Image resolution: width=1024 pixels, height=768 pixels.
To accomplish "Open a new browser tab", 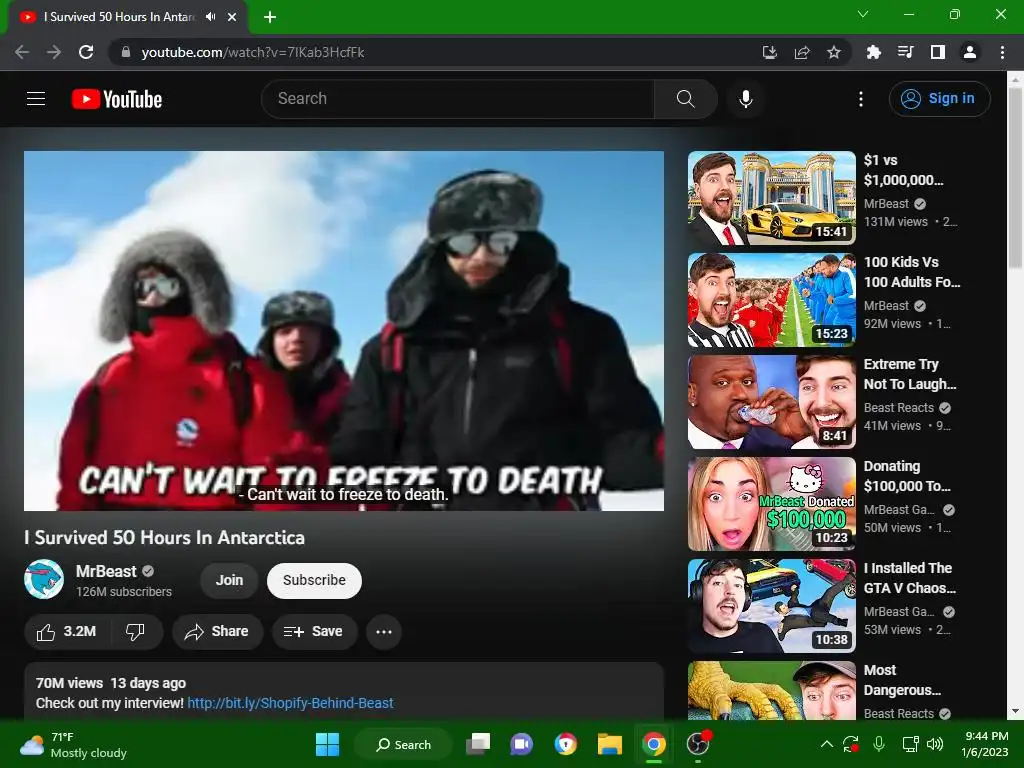I will (270, 17).
